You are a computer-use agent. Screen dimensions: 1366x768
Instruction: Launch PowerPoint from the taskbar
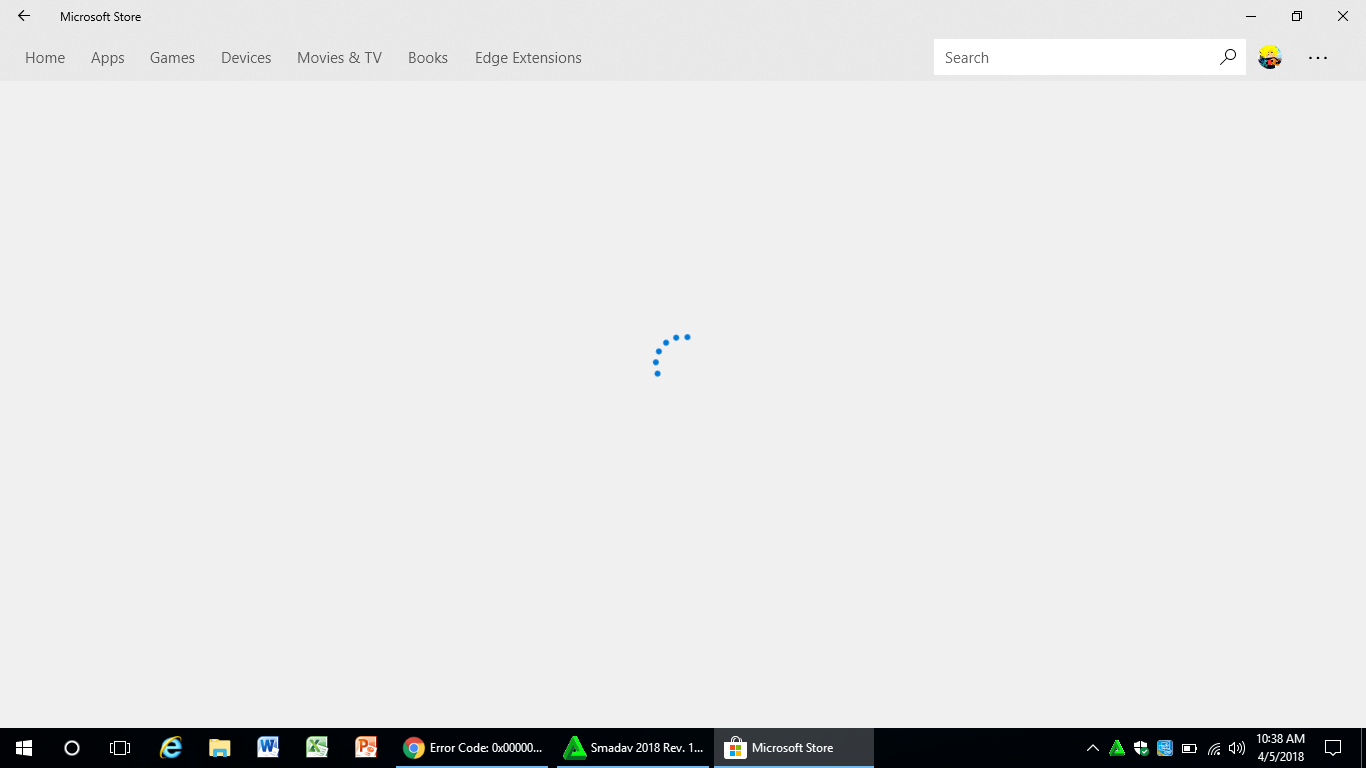366,748
